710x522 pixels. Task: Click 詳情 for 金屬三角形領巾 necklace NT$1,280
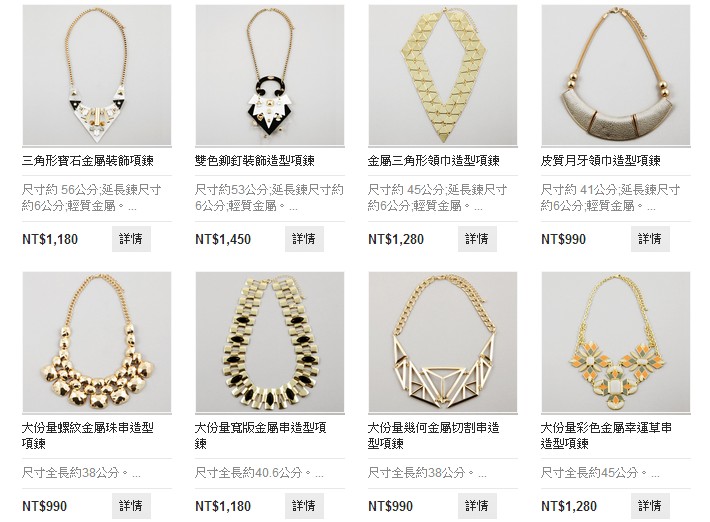477,239
